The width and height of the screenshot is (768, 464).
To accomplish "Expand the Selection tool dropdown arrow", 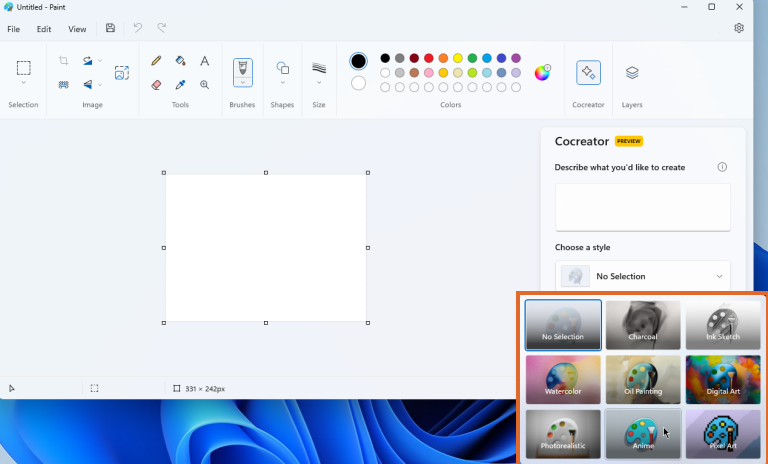I will click(24, 83).
